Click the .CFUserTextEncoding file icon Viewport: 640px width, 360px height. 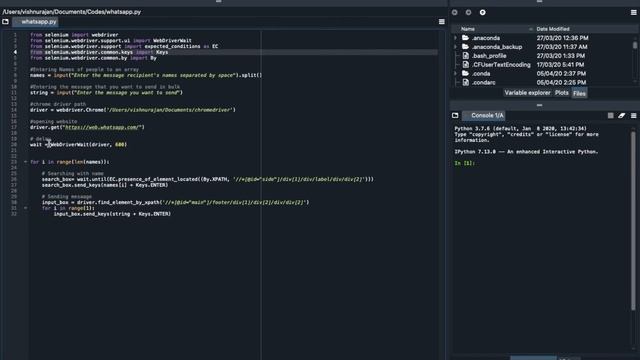(465, 64)
